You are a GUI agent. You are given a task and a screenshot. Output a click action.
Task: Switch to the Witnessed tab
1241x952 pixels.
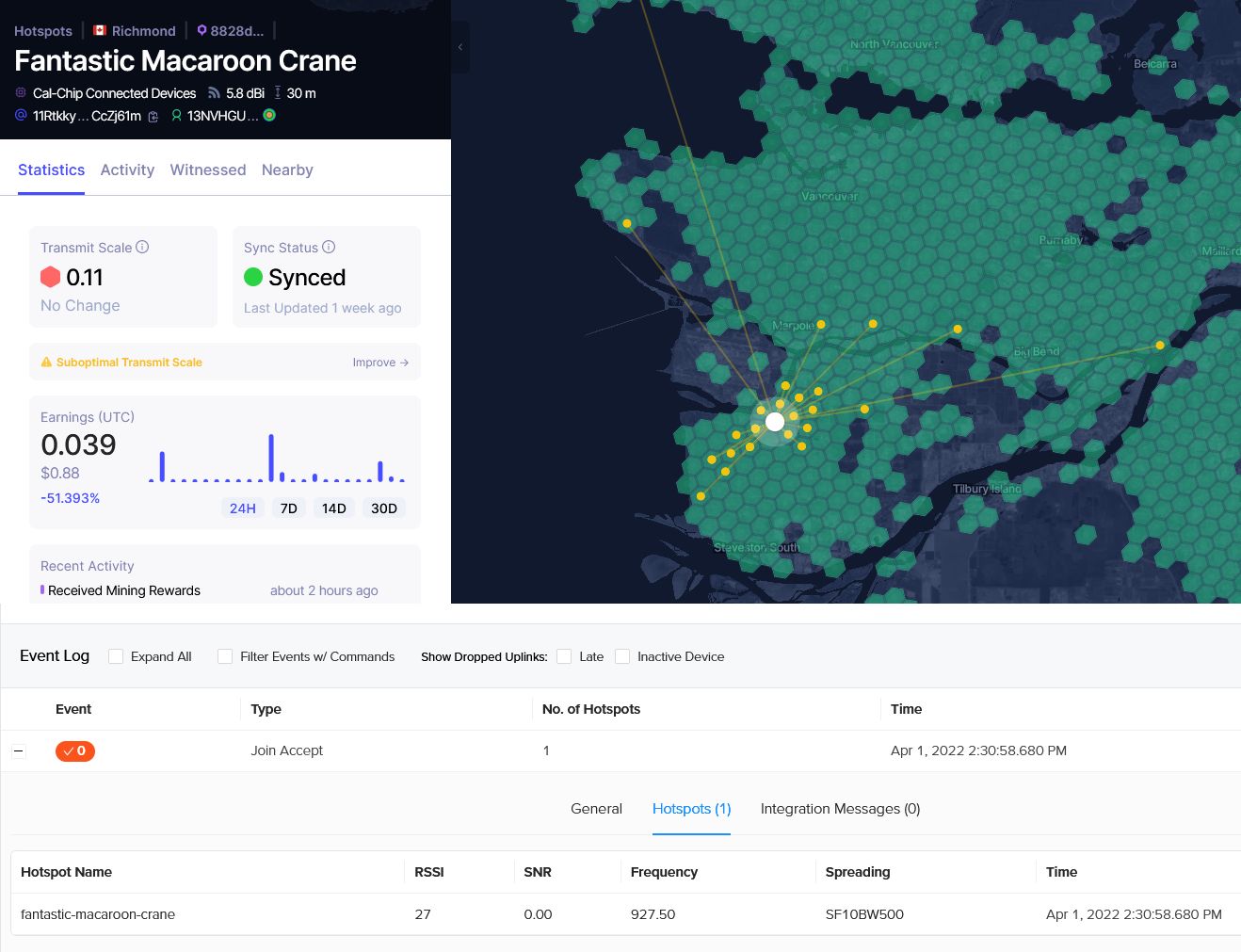point(208,169)
